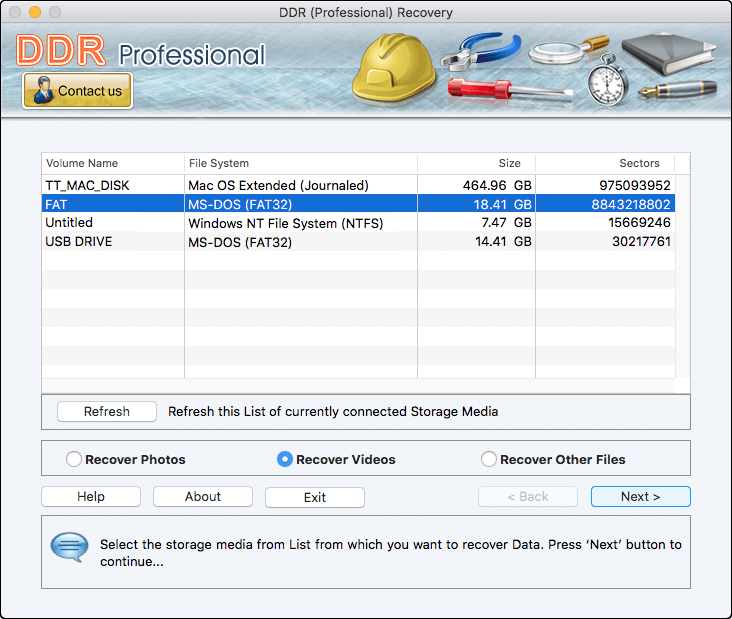Click MS-DOS (FAT32) cell in FAT row
The image size is (732, 619).
point(301,204)
